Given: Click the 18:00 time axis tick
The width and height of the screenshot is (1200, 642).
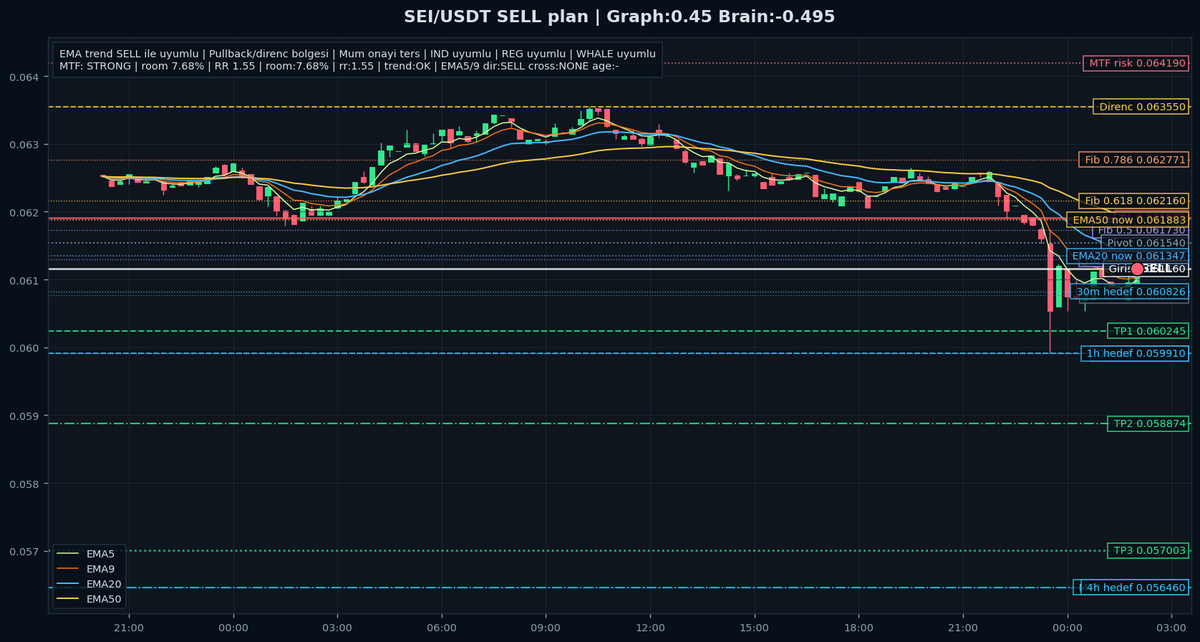Looking at the screenshot, I should coord(859,627).
